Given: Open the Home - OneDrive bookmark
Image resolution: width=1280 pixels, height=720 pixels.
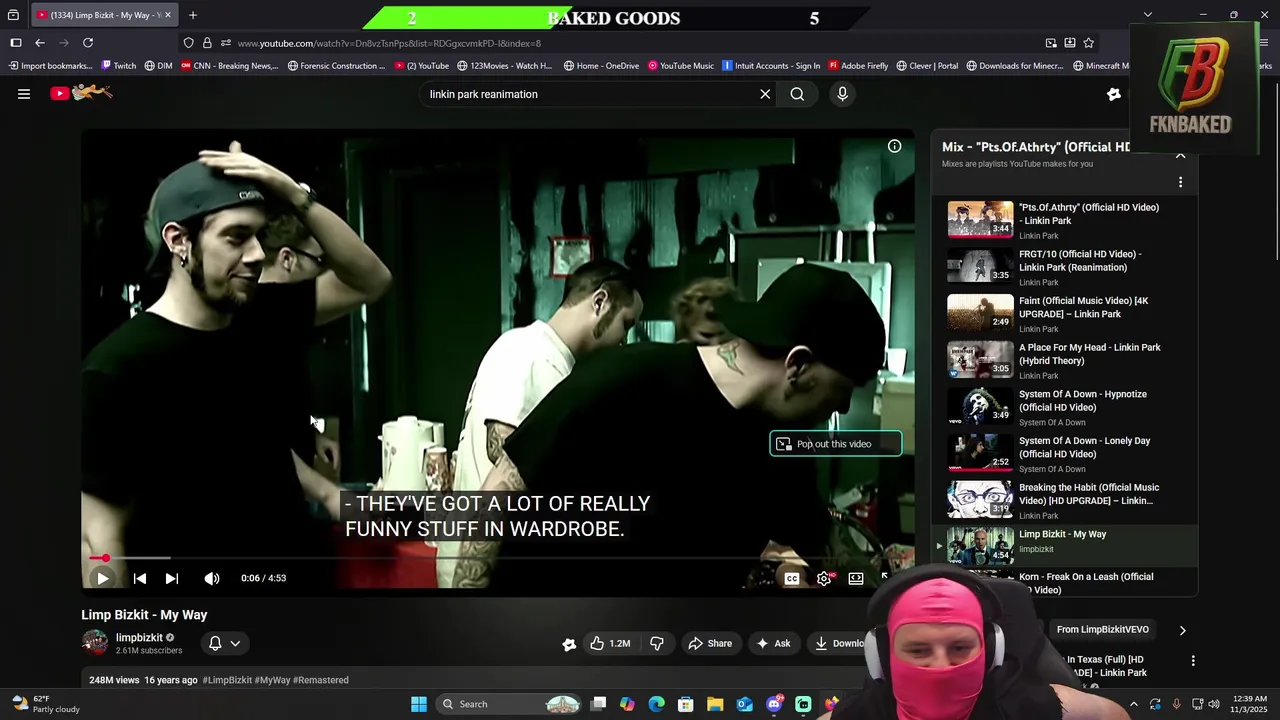Looking at the screenshot, I should 601,66.
